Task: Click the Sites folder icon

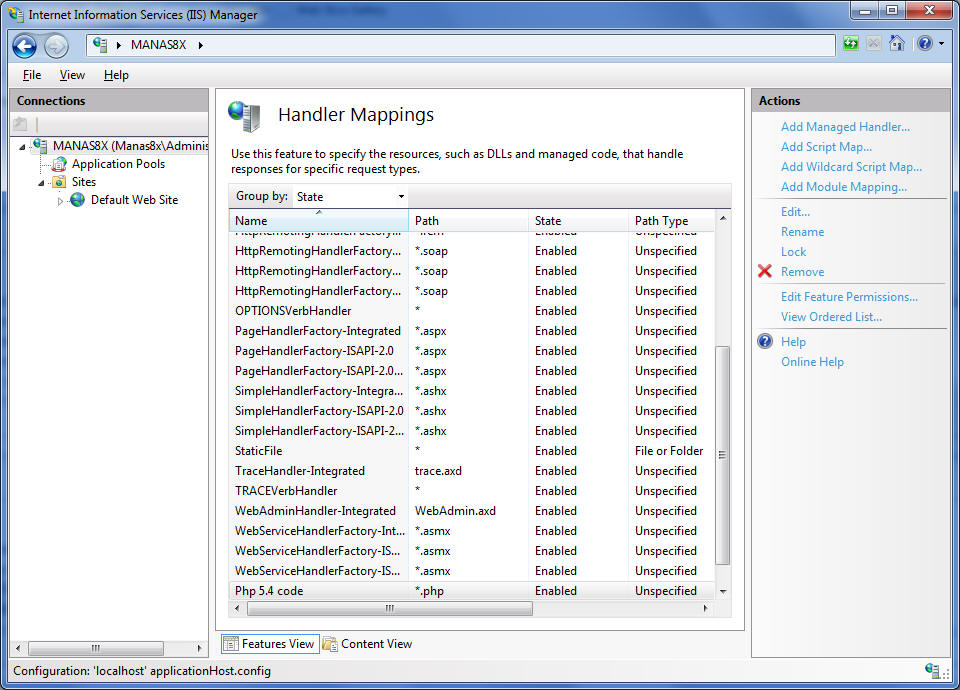Action: click(59, 182)
